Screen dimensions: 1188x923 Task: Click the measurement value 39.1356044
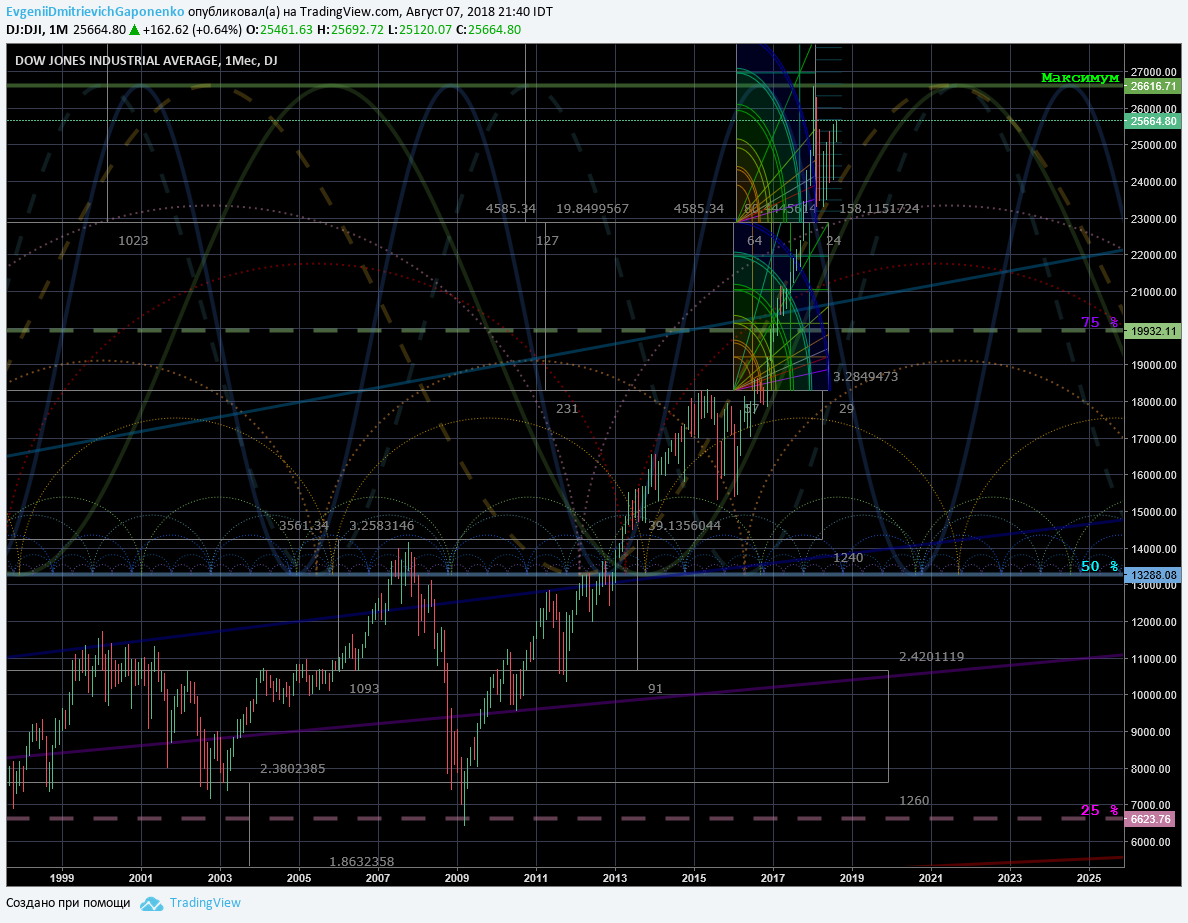(685, 526)
